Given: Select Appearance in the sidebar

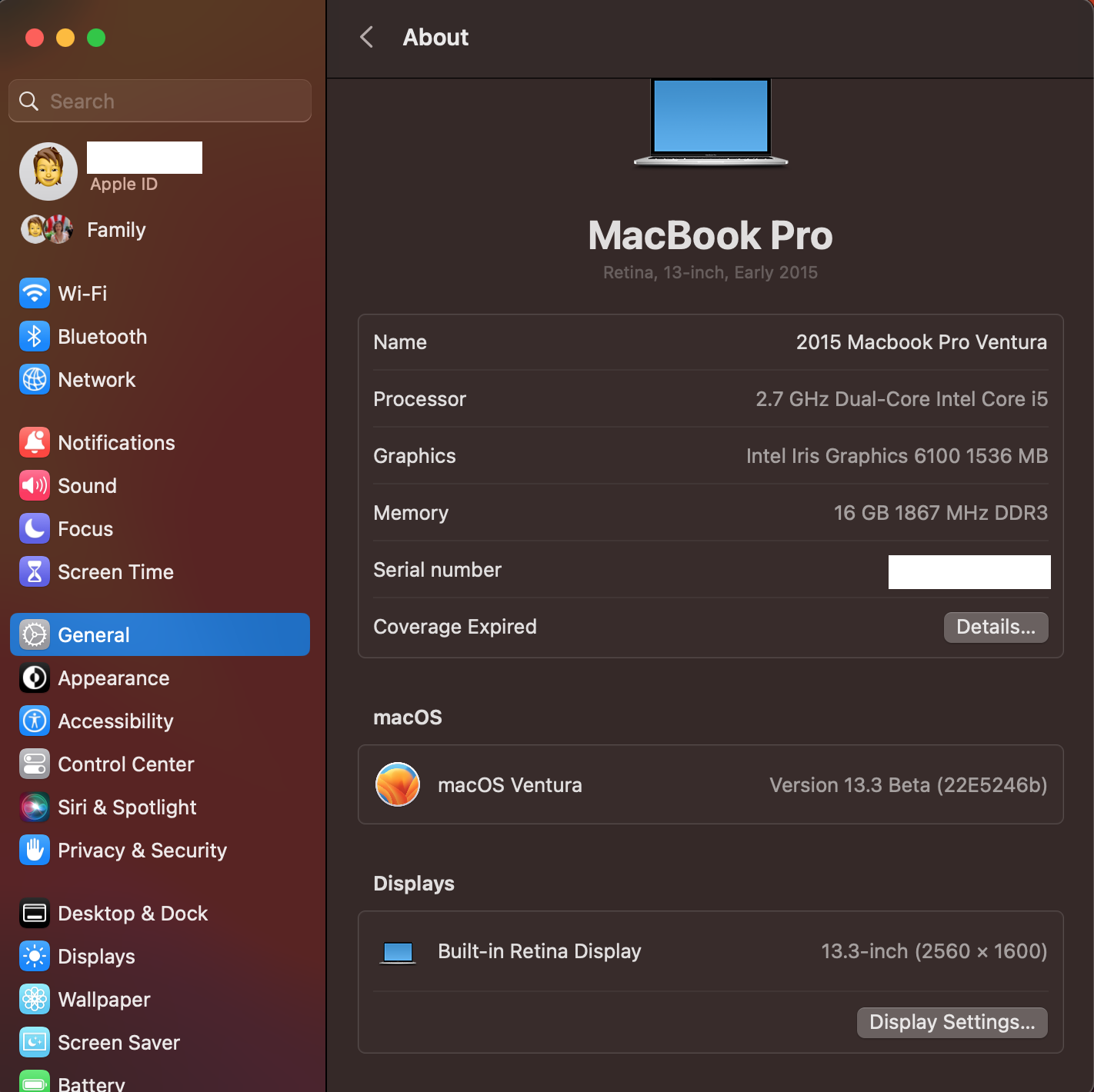Looking at the screenshot, I should 160,678.
